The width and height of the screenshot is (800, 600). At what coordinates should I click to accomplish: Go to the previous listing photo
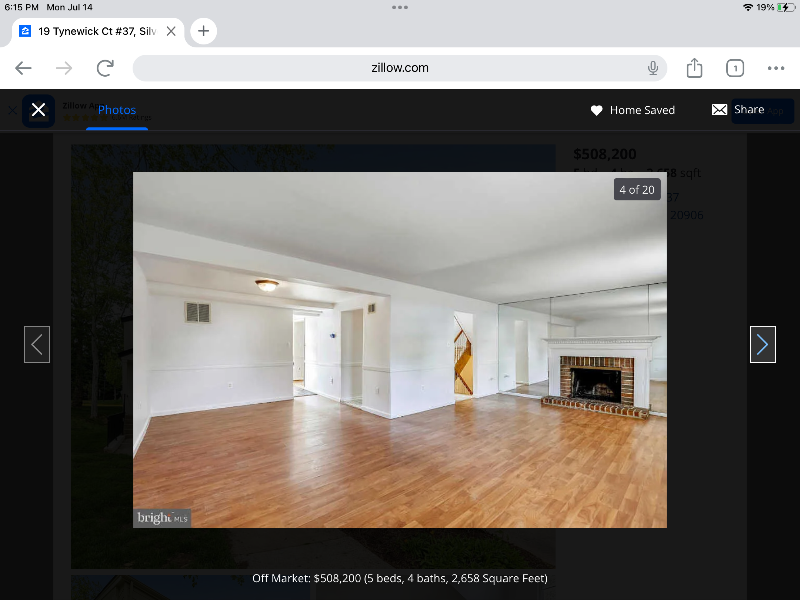click(37, 345)
